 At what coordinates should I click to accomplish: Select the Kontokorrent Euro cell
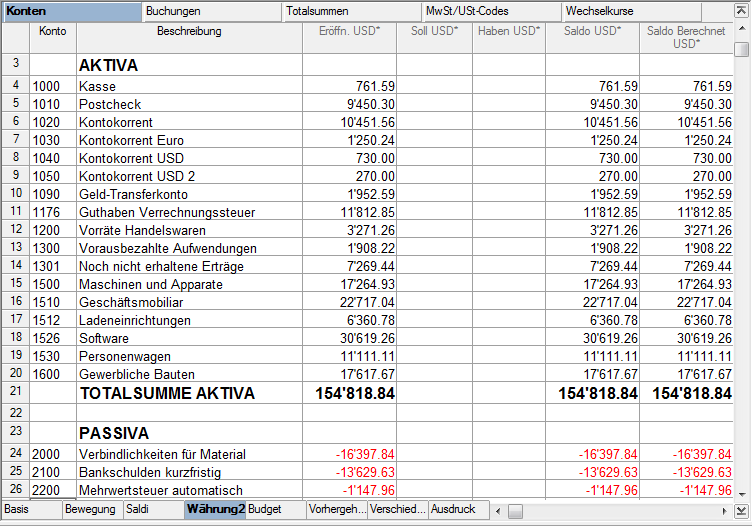pos(189,140)
